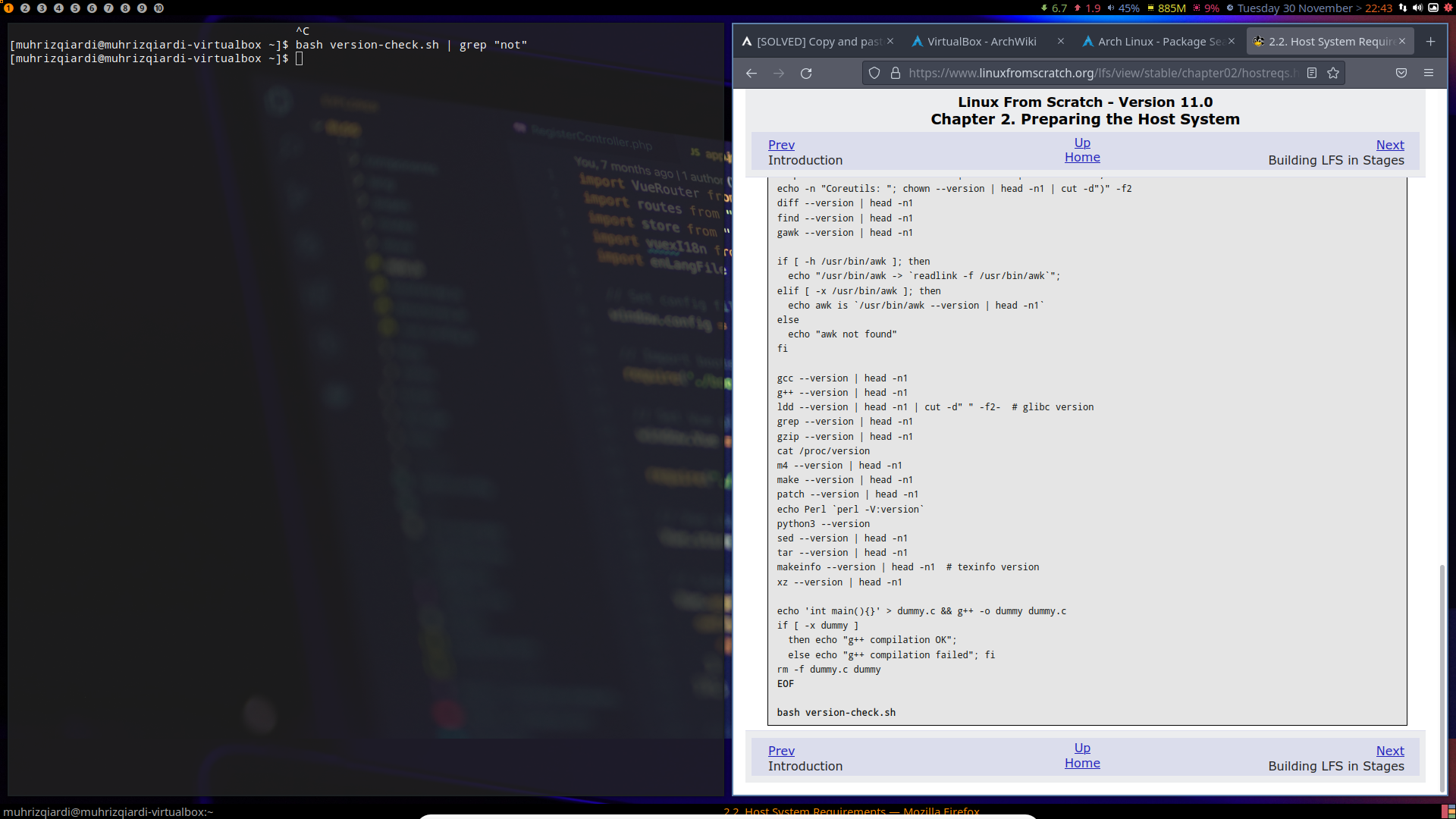Viewport: 1456px width, 819px height.
Task: Click the 6.7 download speed indicator
Action: [1053, 8]
